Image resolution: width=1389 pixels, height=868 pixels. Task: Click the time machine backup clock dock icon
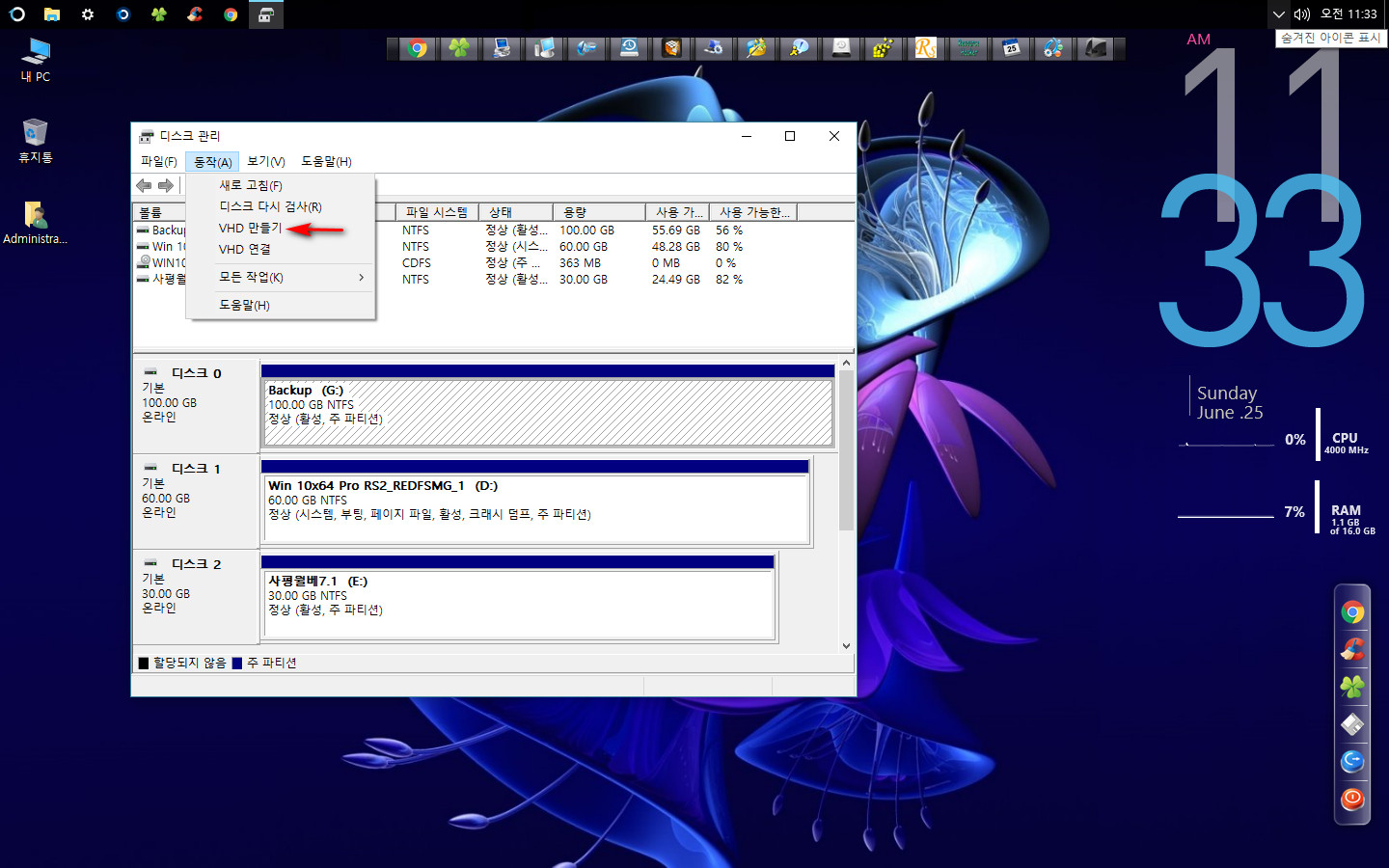(x=629, y=48)
